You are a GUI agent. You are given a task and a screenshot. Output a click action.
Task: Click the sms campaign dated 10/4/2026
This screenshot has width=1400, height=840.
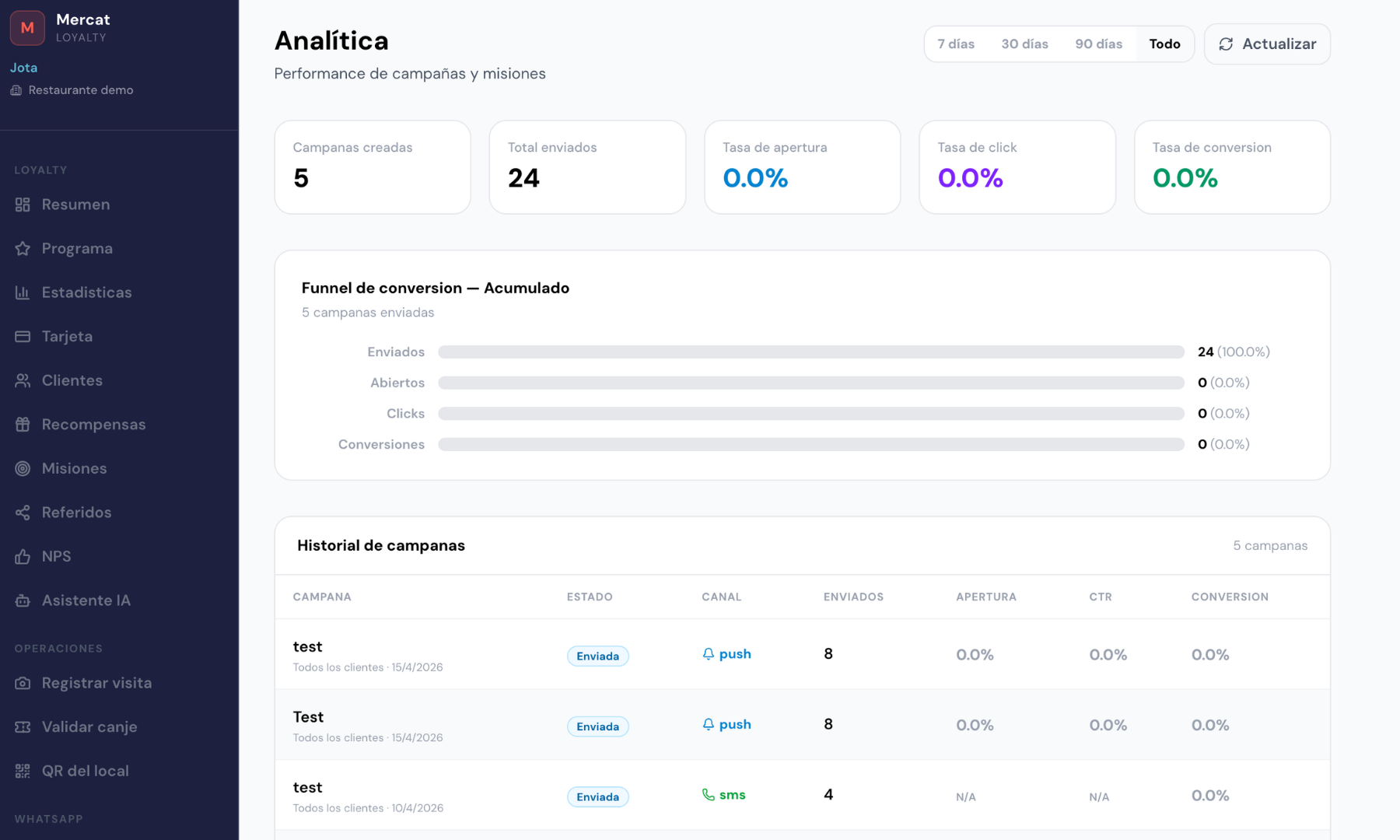coord(802,795)
